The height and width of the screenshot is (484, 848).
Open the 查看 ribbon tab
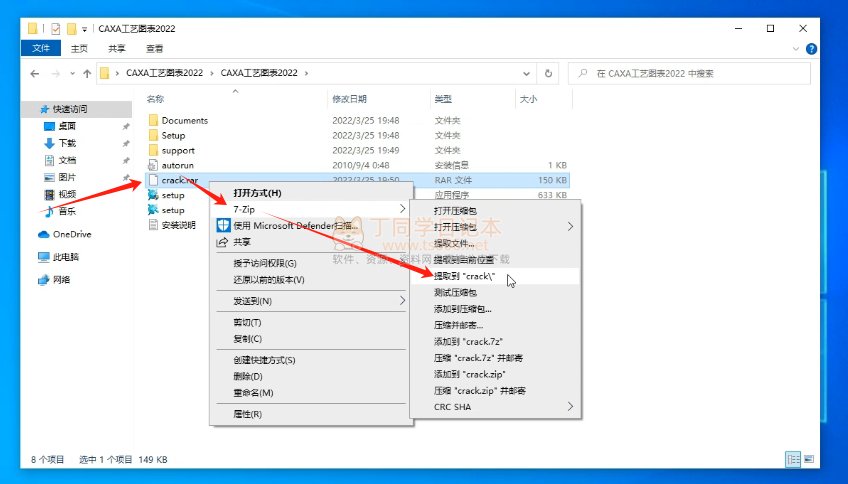coord(155,48)
